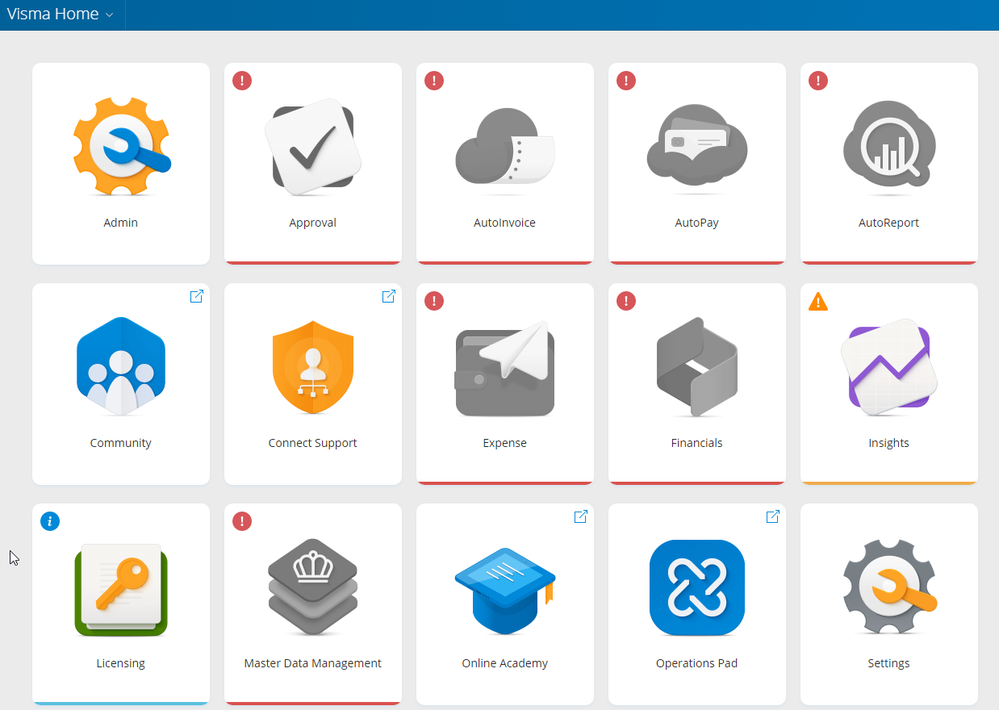The height and width of the screenshot is (710, 999).
Task: Click the Operations Pad label
Action: click(697, 663)
